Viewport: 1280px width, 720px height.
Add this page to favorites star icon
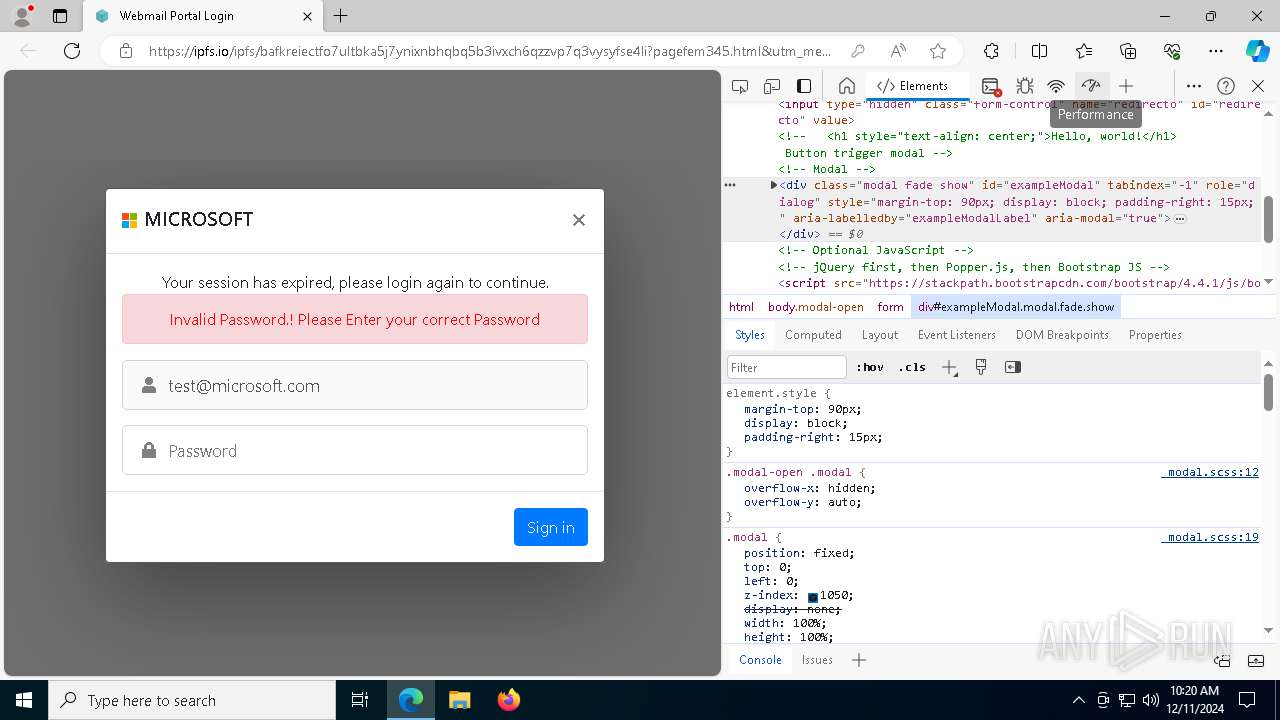pos(937,51)
